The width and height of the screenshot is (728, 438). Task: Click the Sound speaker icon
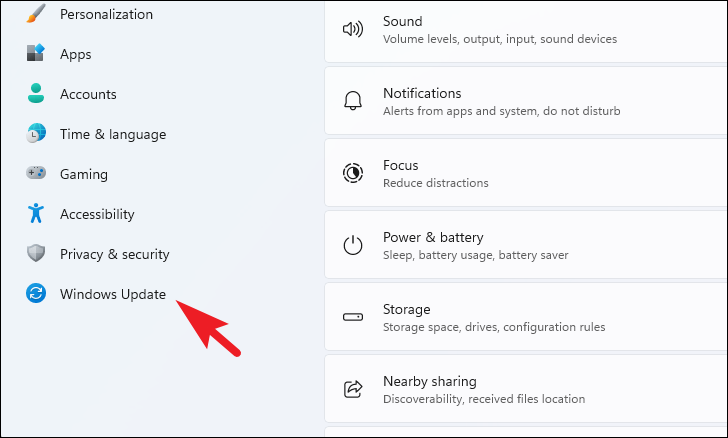pos(353,29)
